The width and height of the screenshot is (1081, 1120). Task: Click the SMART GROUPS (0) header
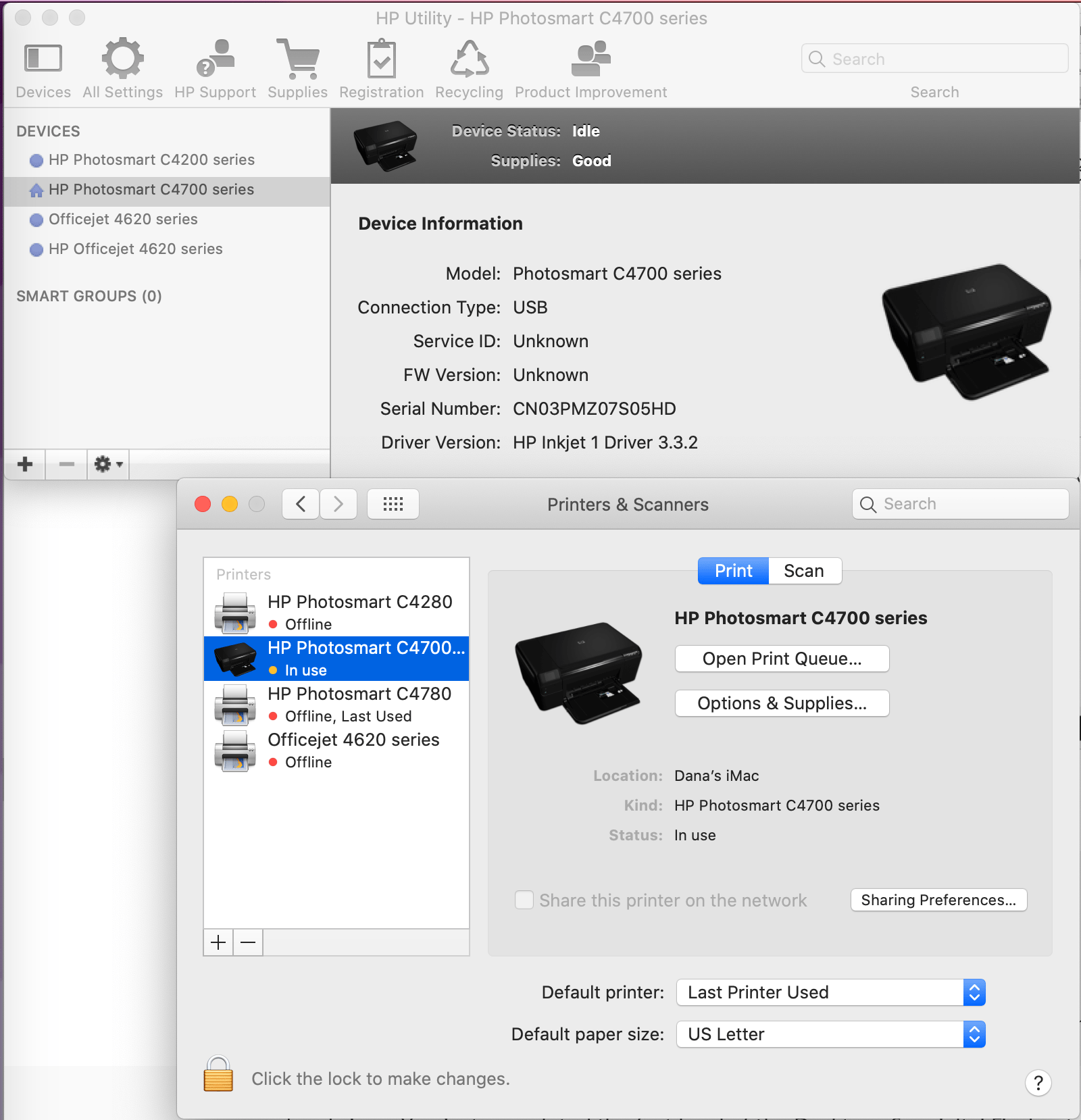click(89, 296)
